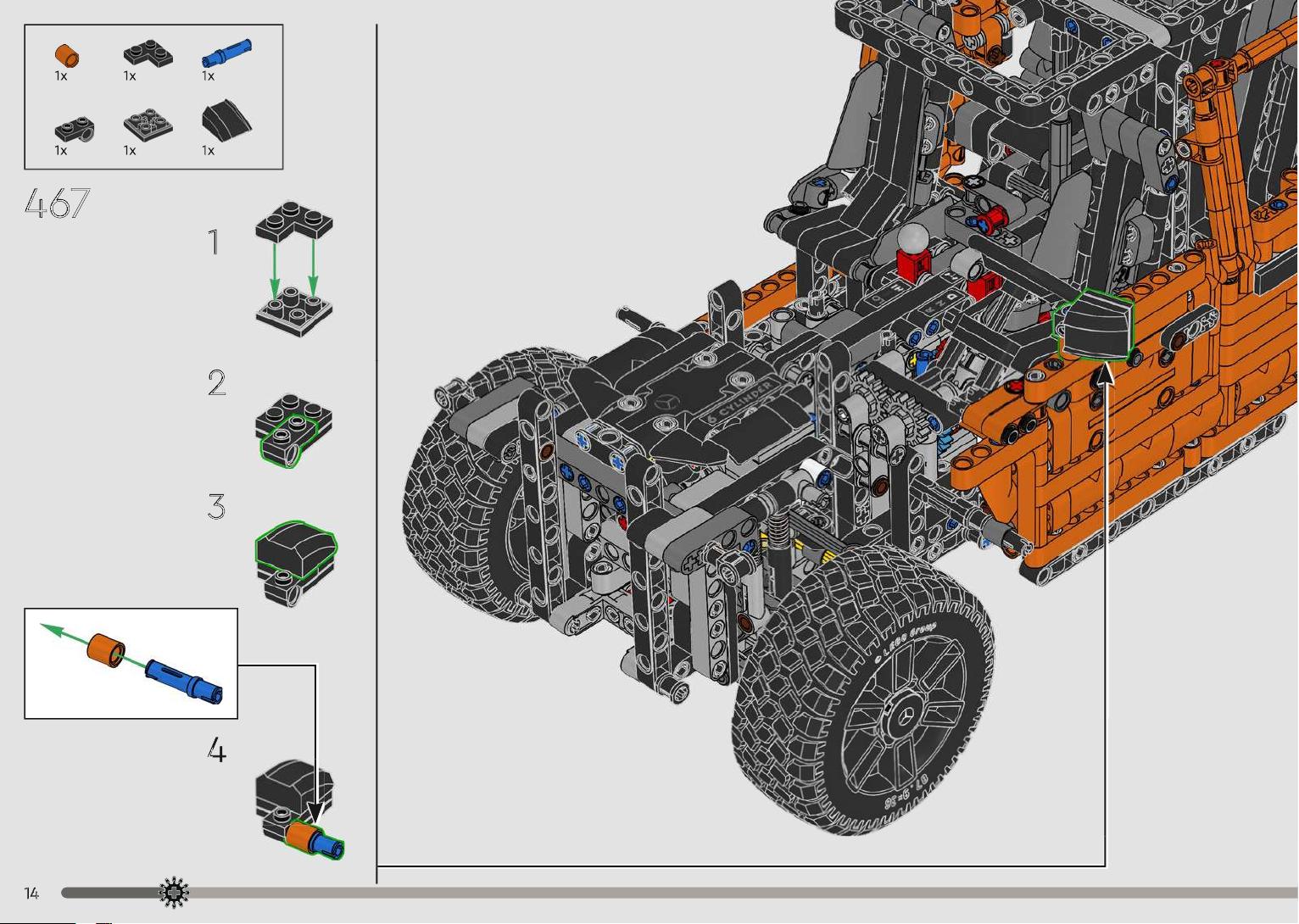Click the white gear-stick knob in the cab
1299x924 pixels.
click(x=912, y=237)
